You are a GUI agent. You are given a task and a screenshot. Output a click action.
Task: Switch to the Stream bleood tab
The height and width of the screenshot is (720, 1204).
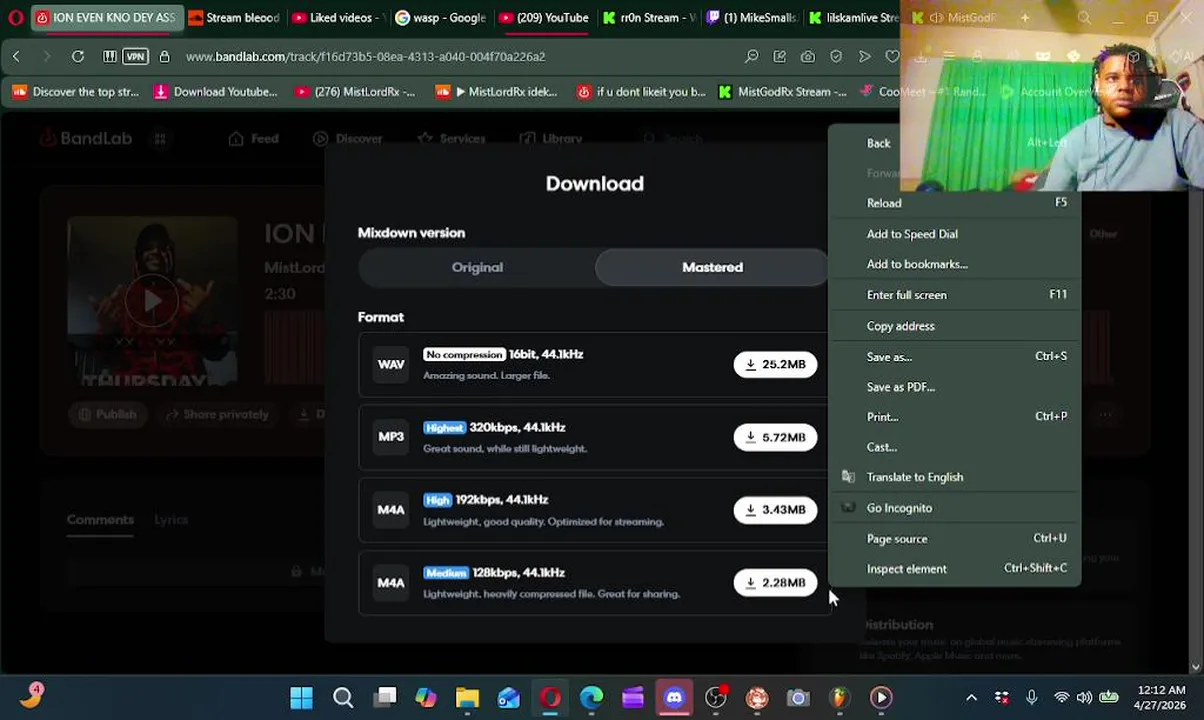coord(234,17)
